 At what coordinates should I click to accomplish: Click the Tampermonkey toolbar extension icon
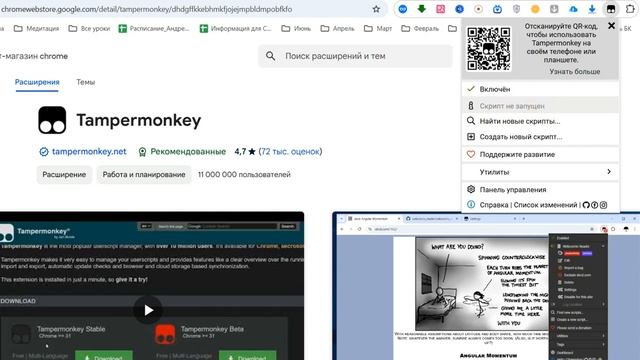[x=611, y=9]
